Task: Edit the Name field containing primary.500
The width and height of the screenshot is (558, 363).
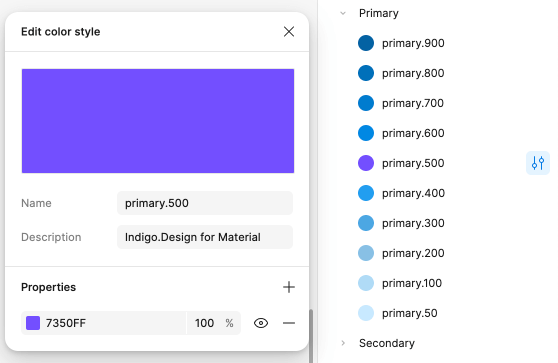Action: 205,203
